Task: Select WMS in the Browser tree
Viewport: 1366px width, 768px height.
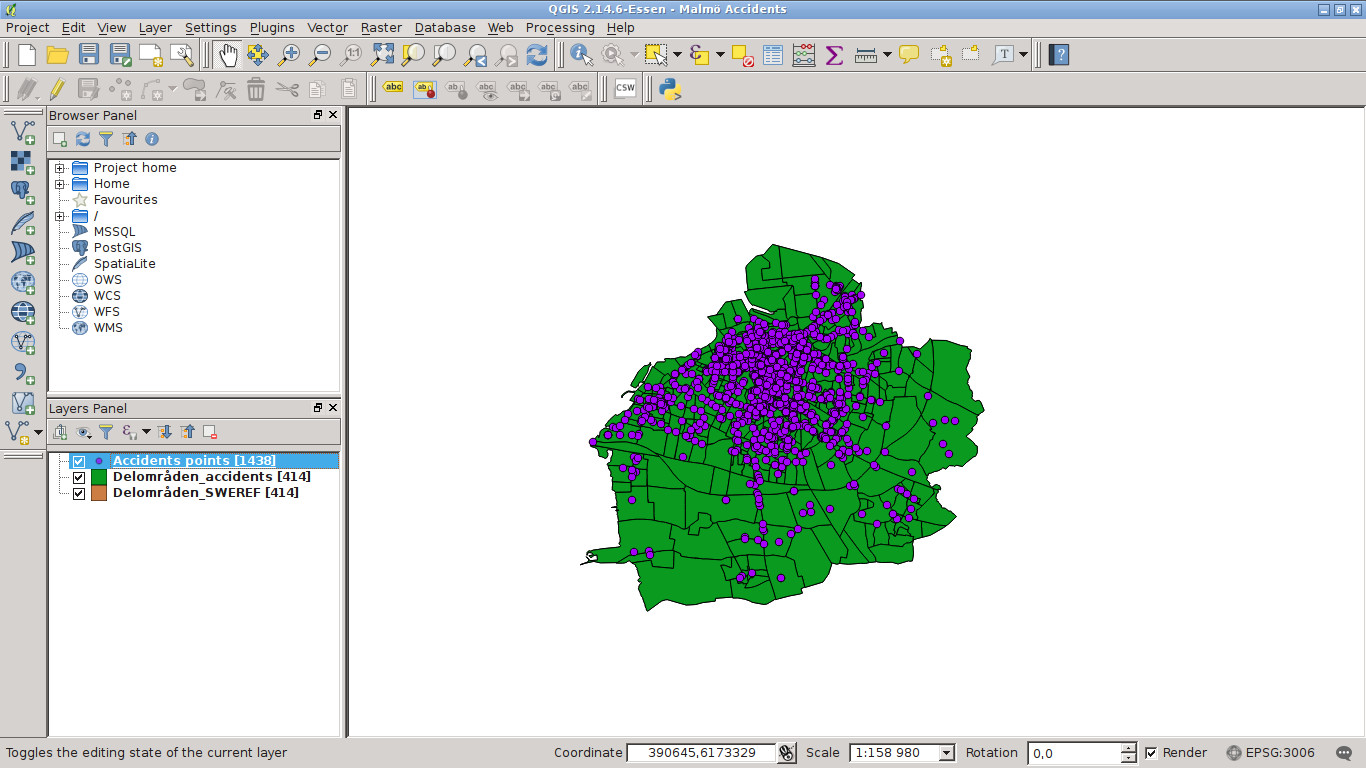Action: click(108, 328)
